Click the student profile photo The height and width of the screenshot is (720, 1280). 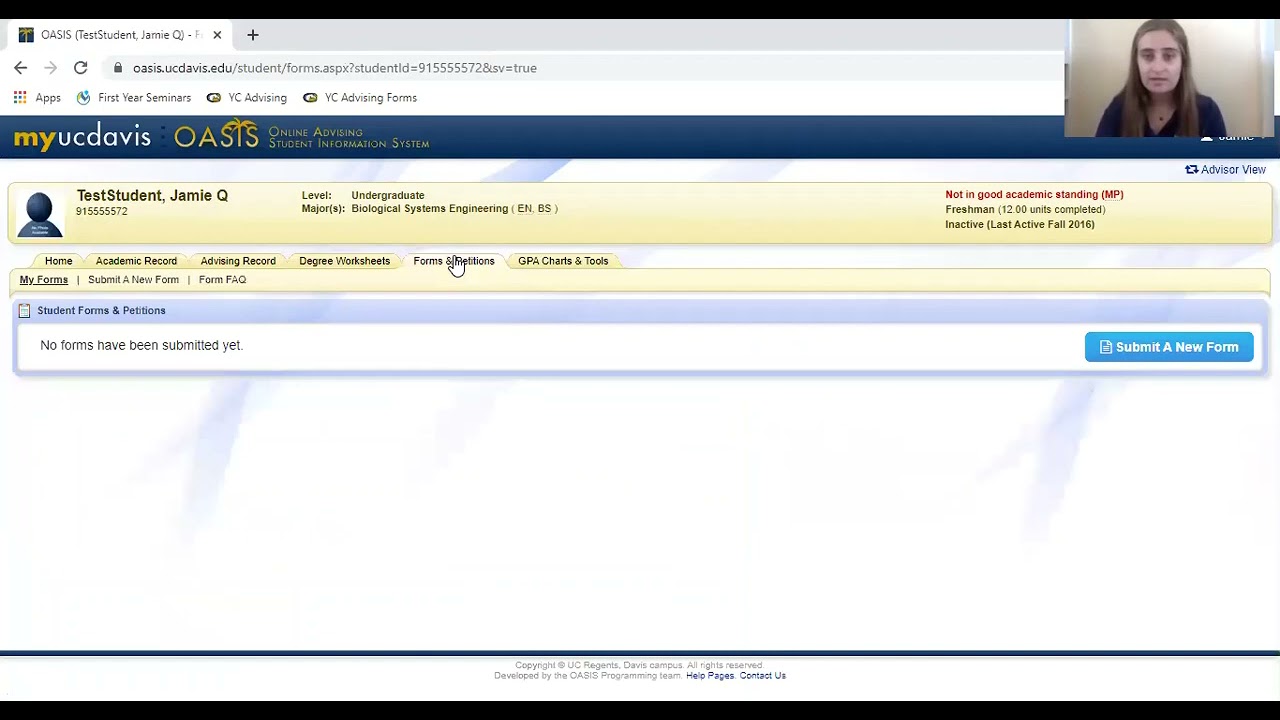(40, 213)
